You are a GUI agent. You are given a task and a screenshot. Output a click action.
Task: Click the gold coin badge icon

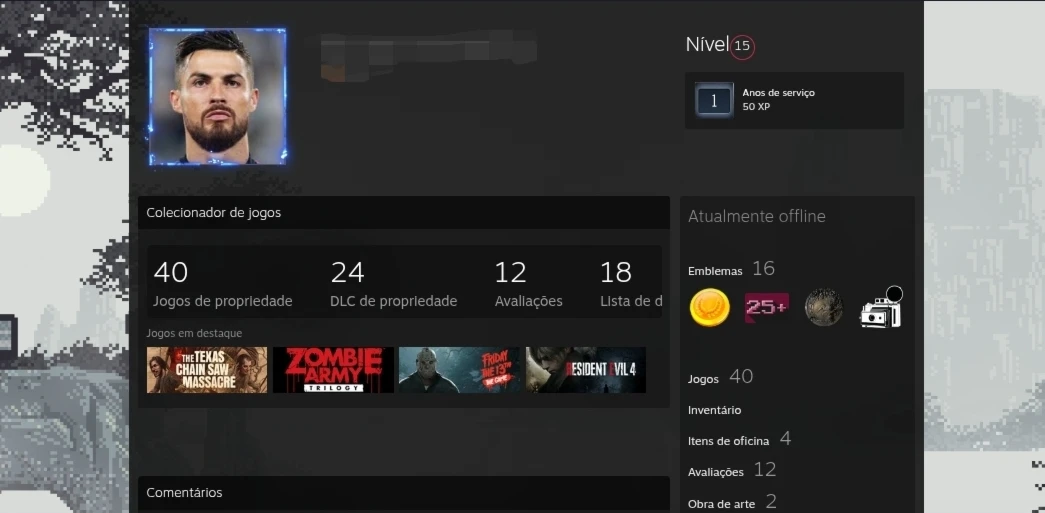(x=709, y=308)
